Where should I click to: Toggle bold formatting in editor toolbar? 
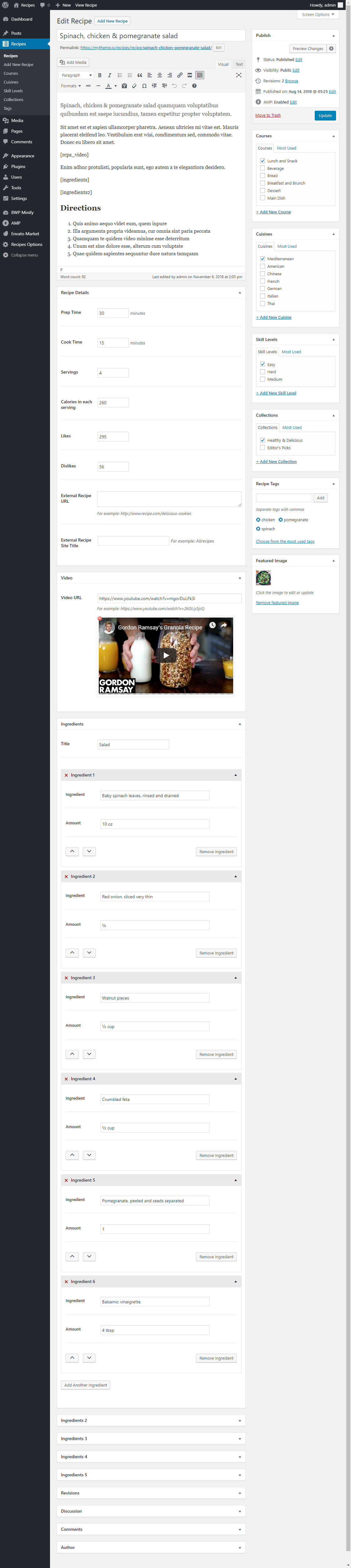pos(100,75)
